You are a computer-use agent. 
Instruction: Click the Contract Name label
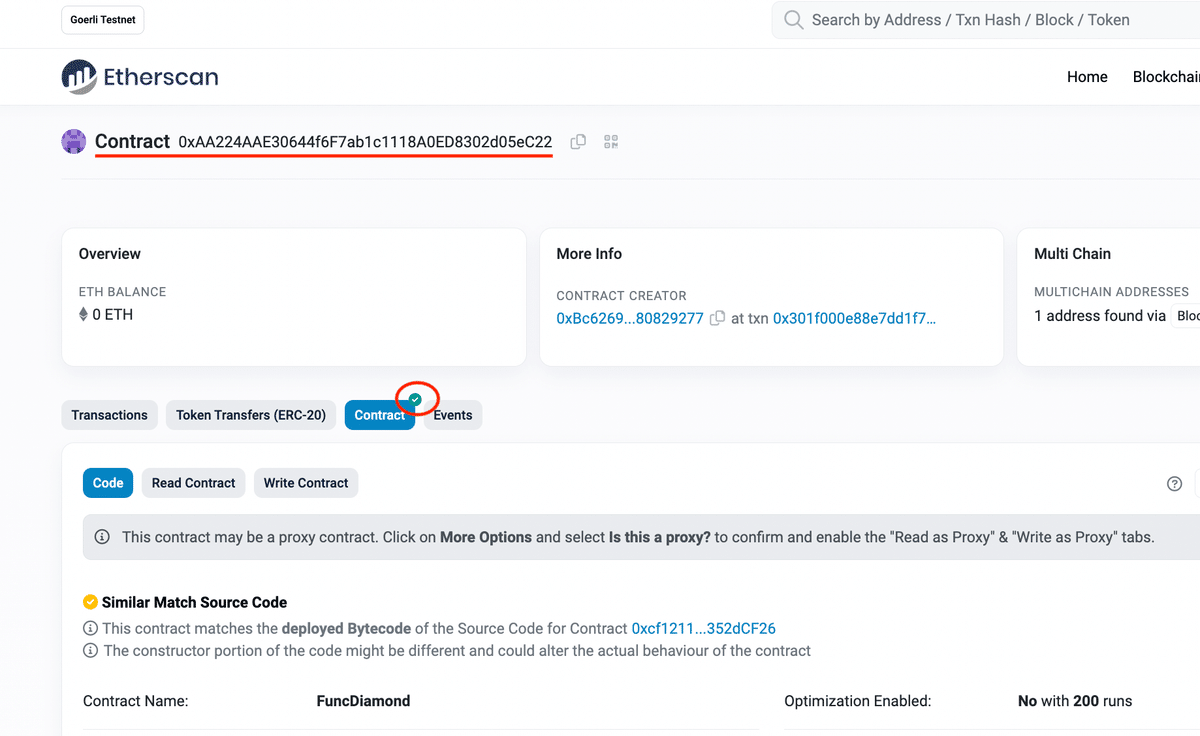click(x=135, y=701)
